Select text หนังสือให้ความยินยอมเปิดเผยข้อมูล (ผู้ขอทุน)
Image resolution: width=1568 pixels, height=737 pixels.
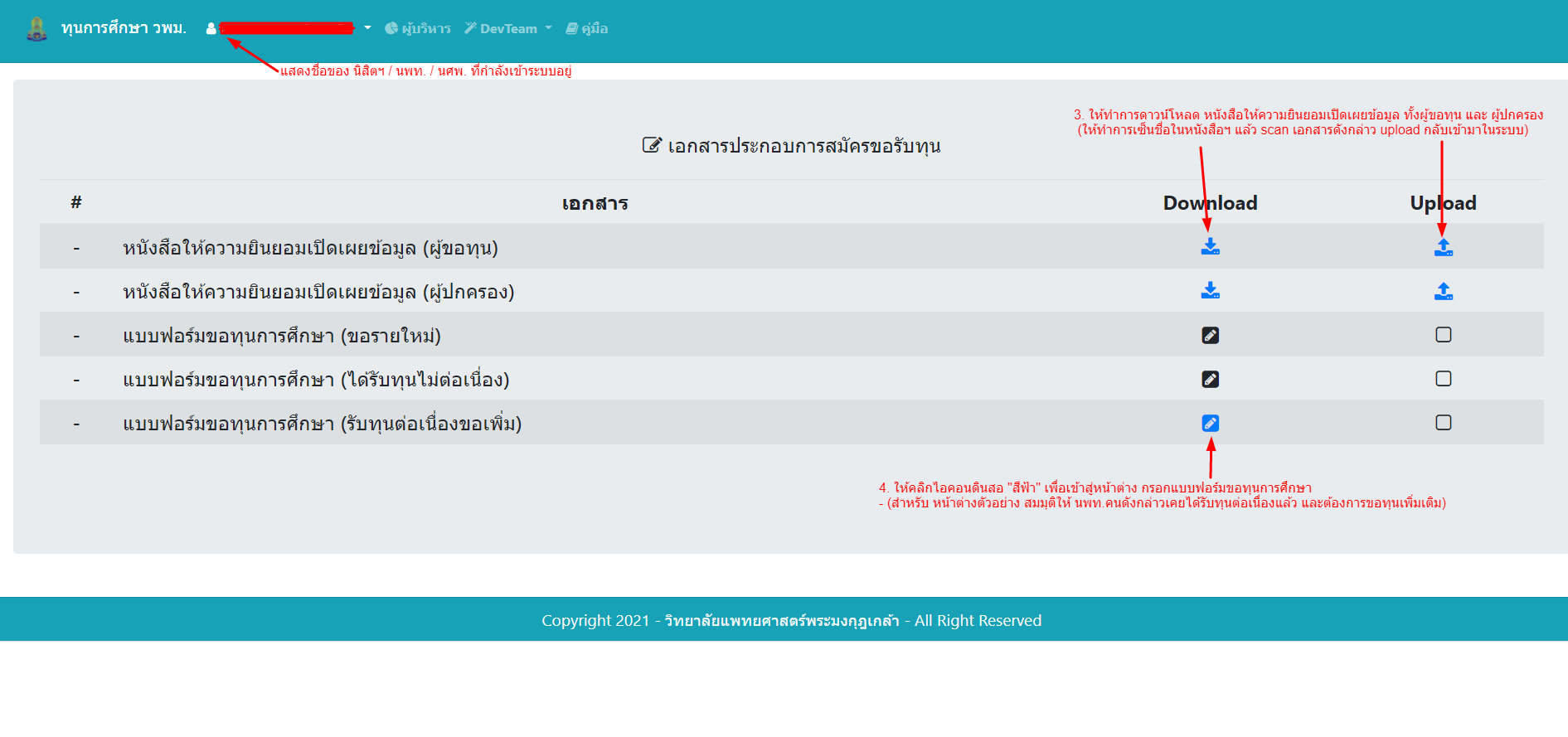[x=310, y=247]
